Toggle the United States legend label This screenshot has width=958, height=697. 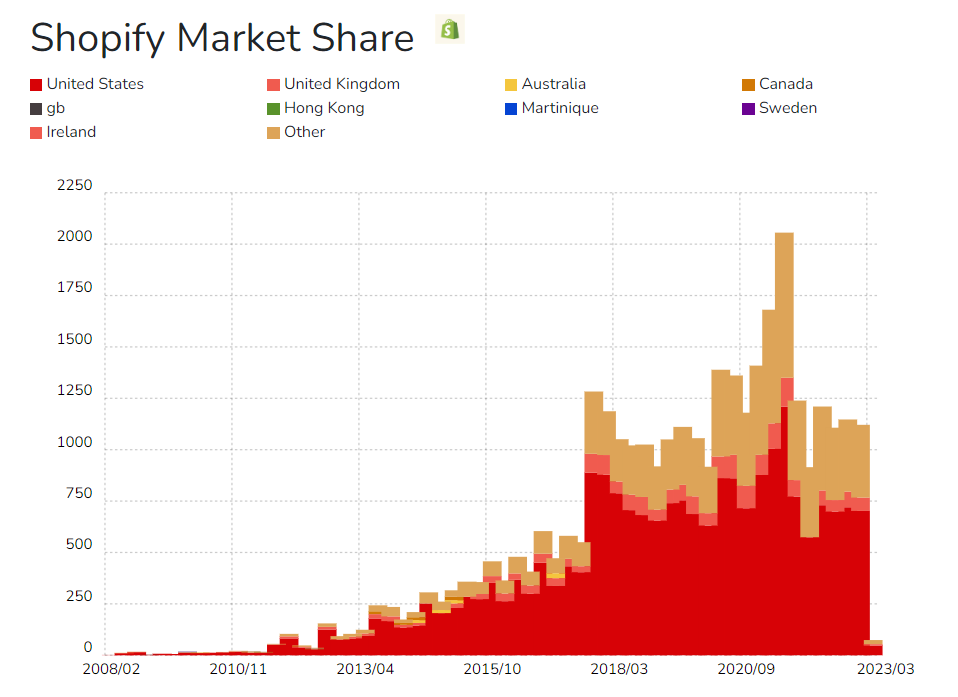click(95, 84)
